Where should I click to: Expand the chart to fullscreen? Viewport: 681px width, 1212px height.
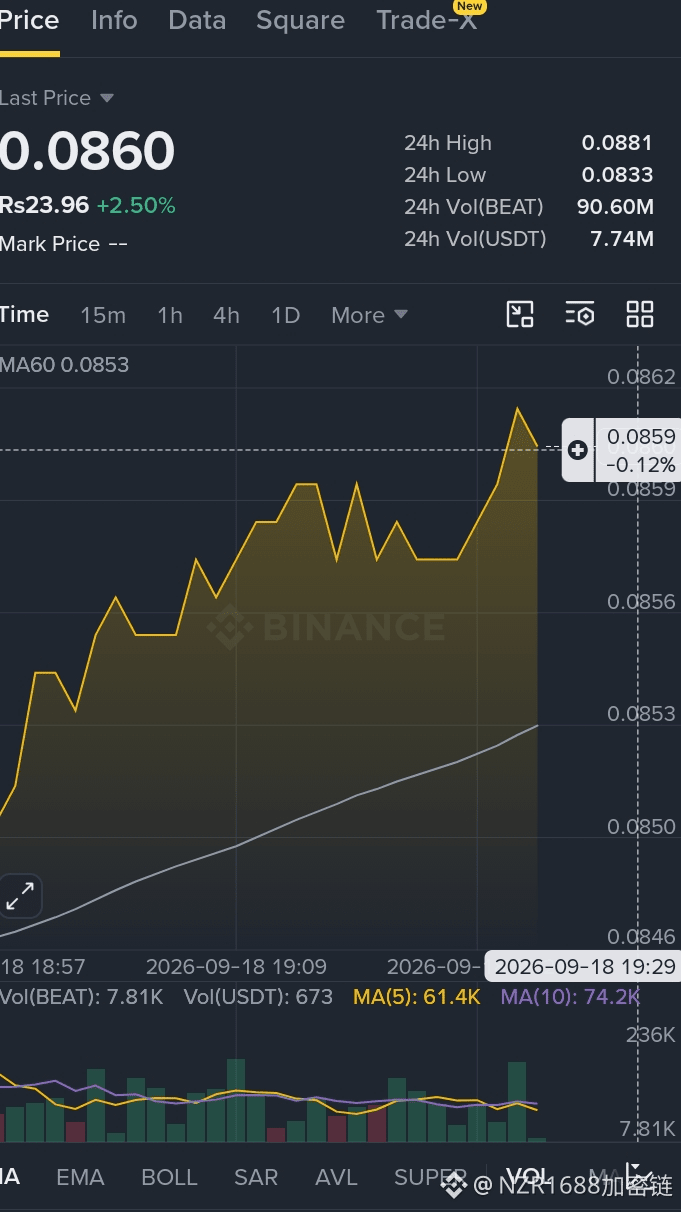point(20,896)
